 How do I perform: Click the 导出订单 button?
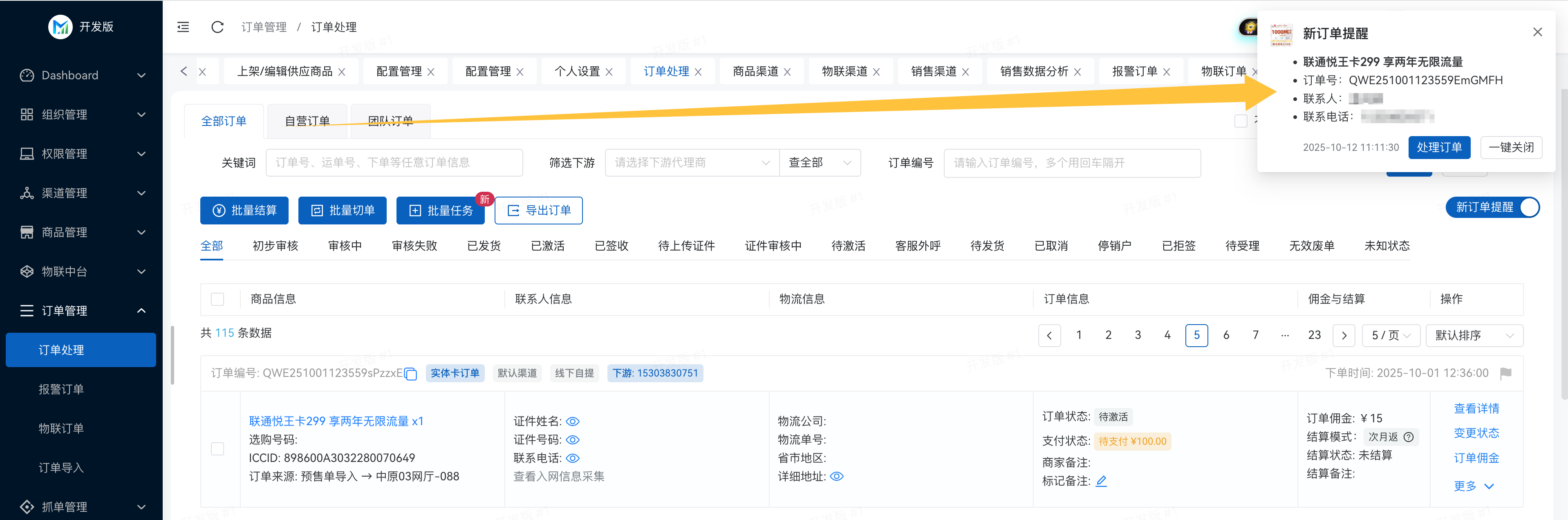[x=538, y=211]
